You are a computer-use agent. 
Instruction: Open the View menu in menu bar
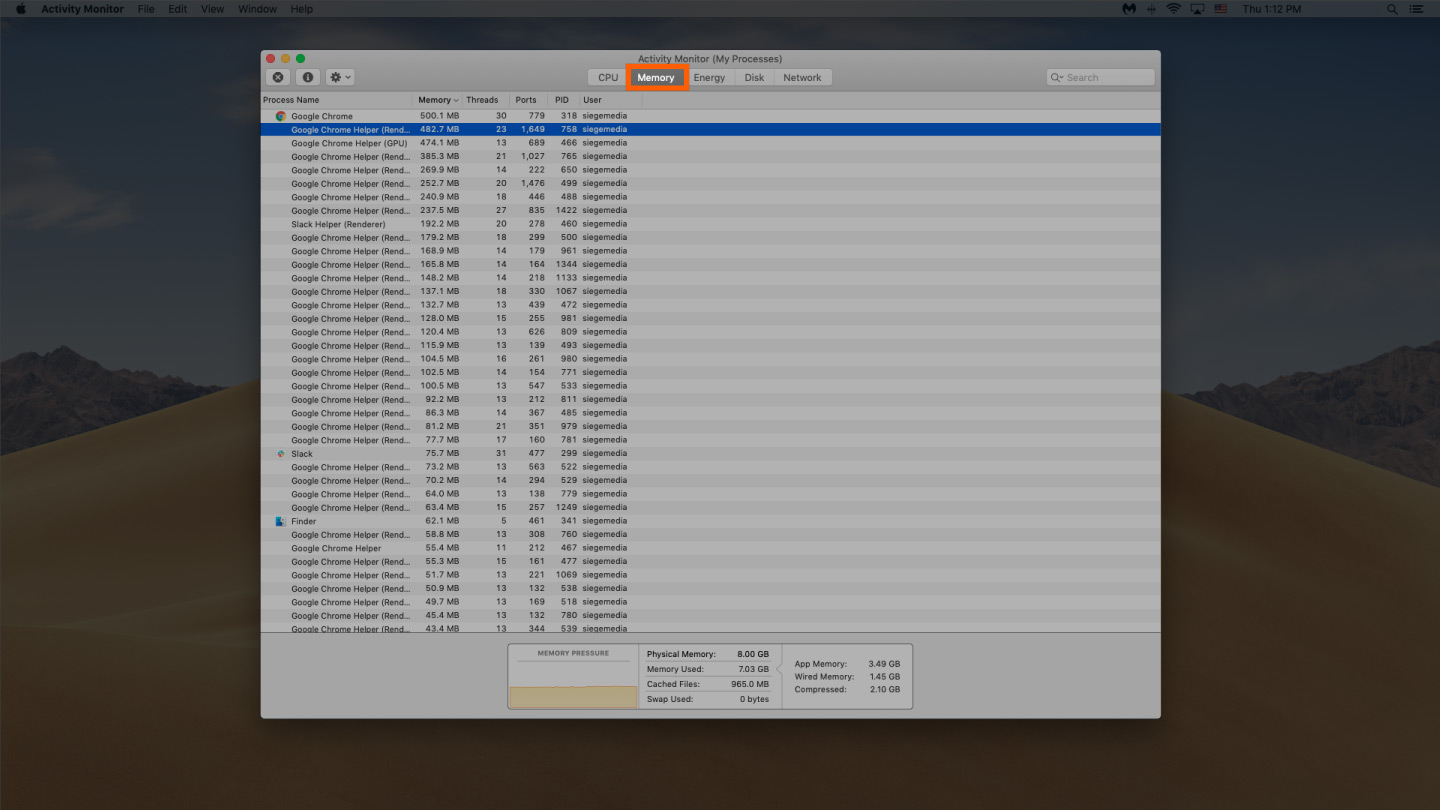[212, 9]
